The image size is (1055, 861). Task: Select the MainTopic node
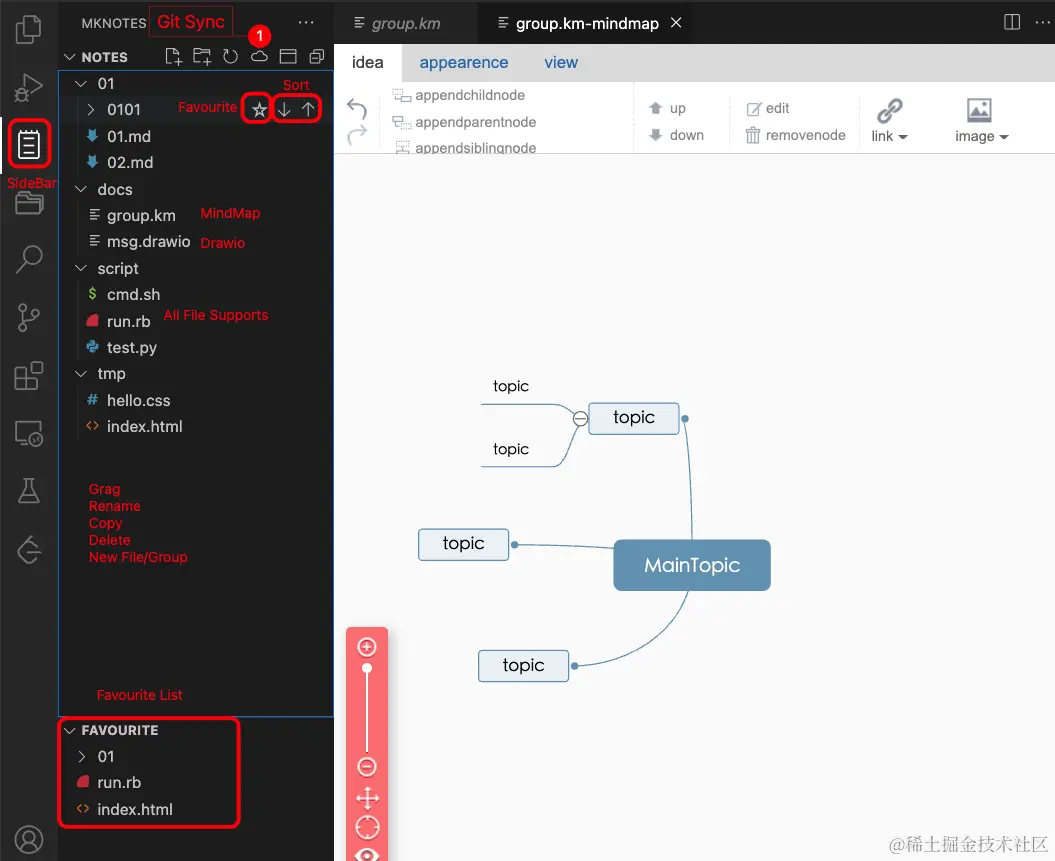click(x=692, y=565)
